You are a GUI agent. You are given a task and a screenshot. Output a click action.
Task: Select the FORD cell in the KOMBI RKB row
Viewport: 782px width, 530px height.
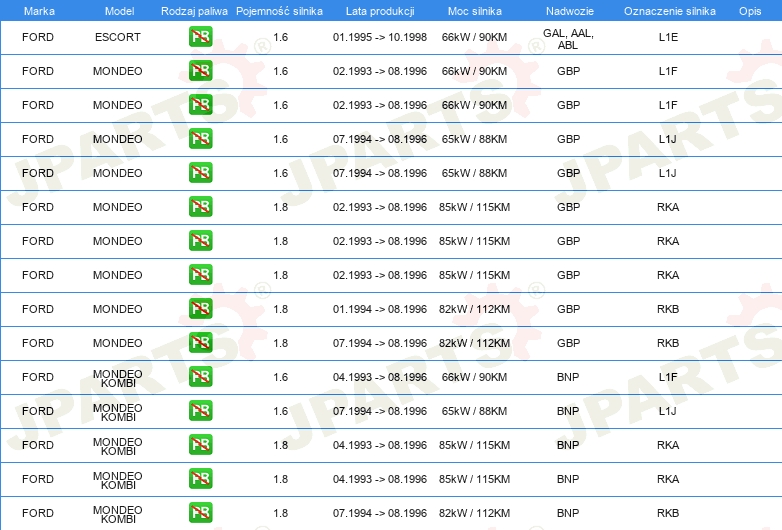(38, 513)
